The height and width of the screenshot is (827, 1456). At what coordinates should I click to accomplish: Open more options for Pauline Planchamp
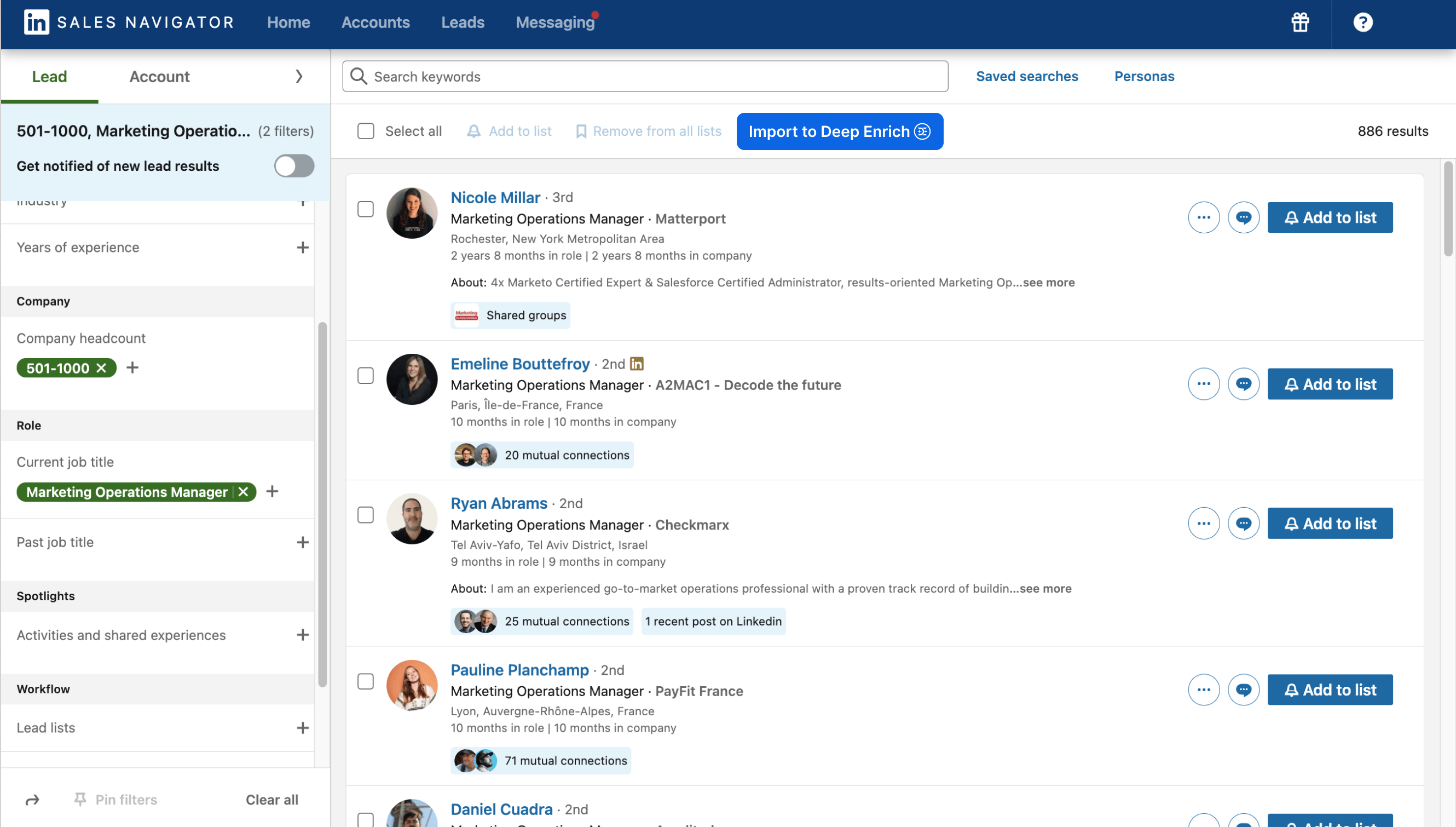(x=1204, y=690)
